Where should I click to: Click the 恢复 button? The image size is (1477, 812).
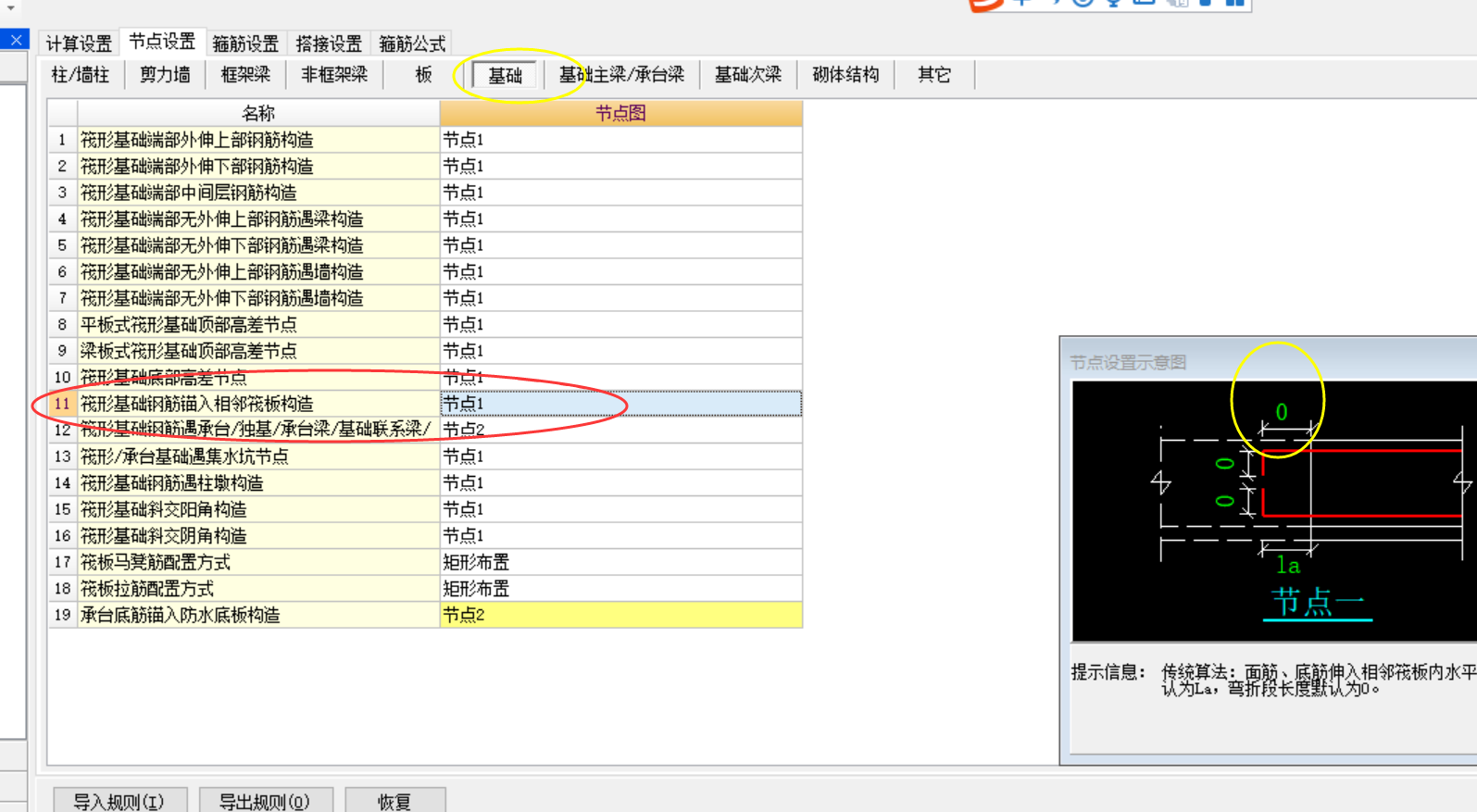click(395, 801)
